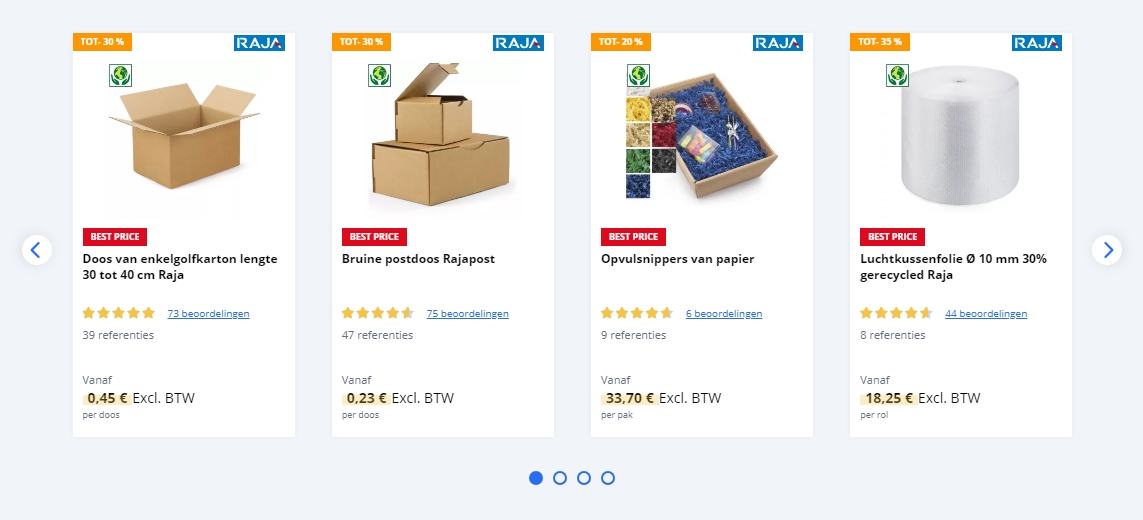The height and width of the screenshot is (520, 1143).
Task: Click eco globe icon on Opvulsnippers card
Action: tap(638, 75)
